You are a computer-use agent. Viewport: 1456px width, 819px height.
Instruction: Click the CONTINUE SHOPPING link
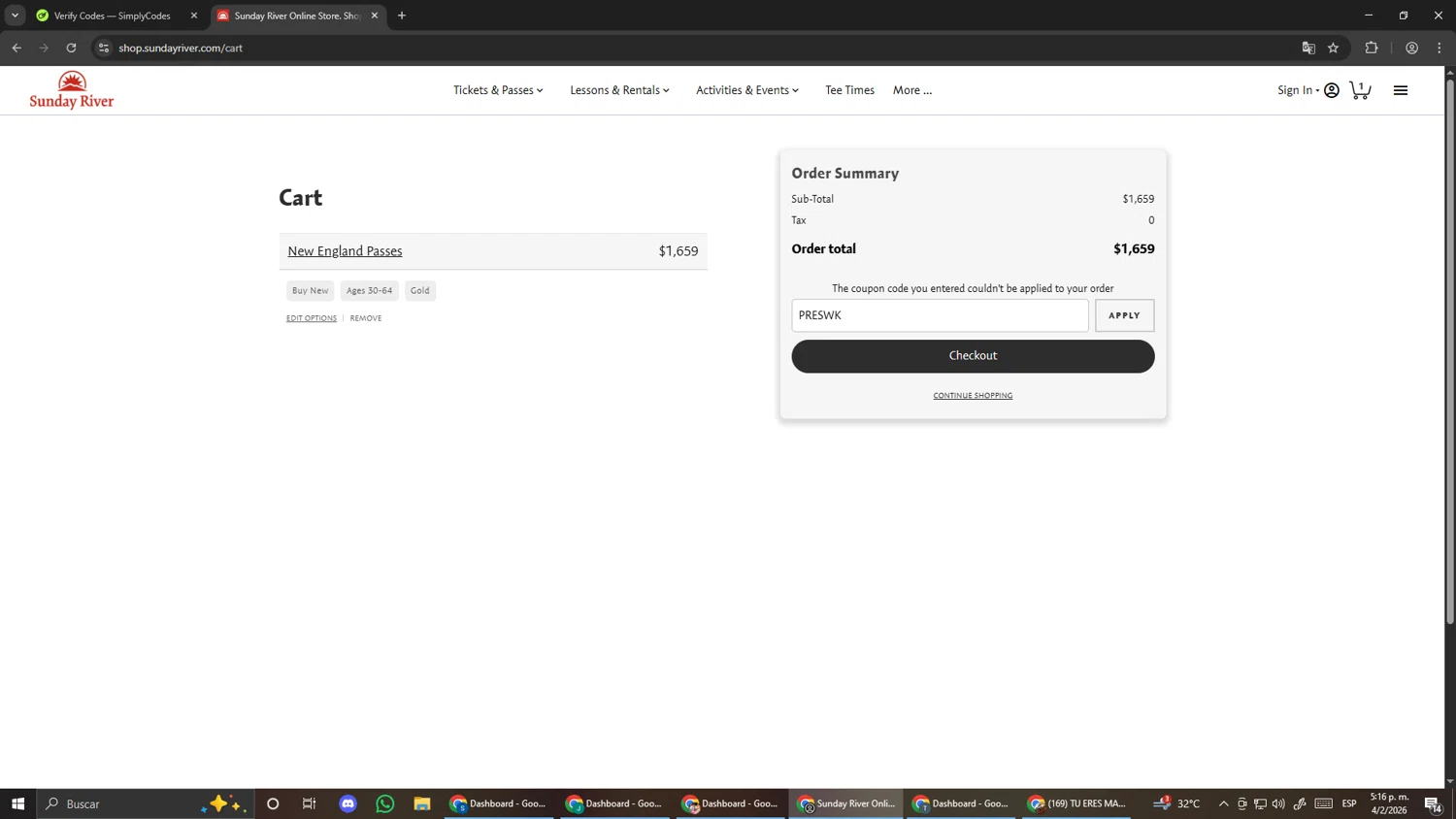point(973,396)
